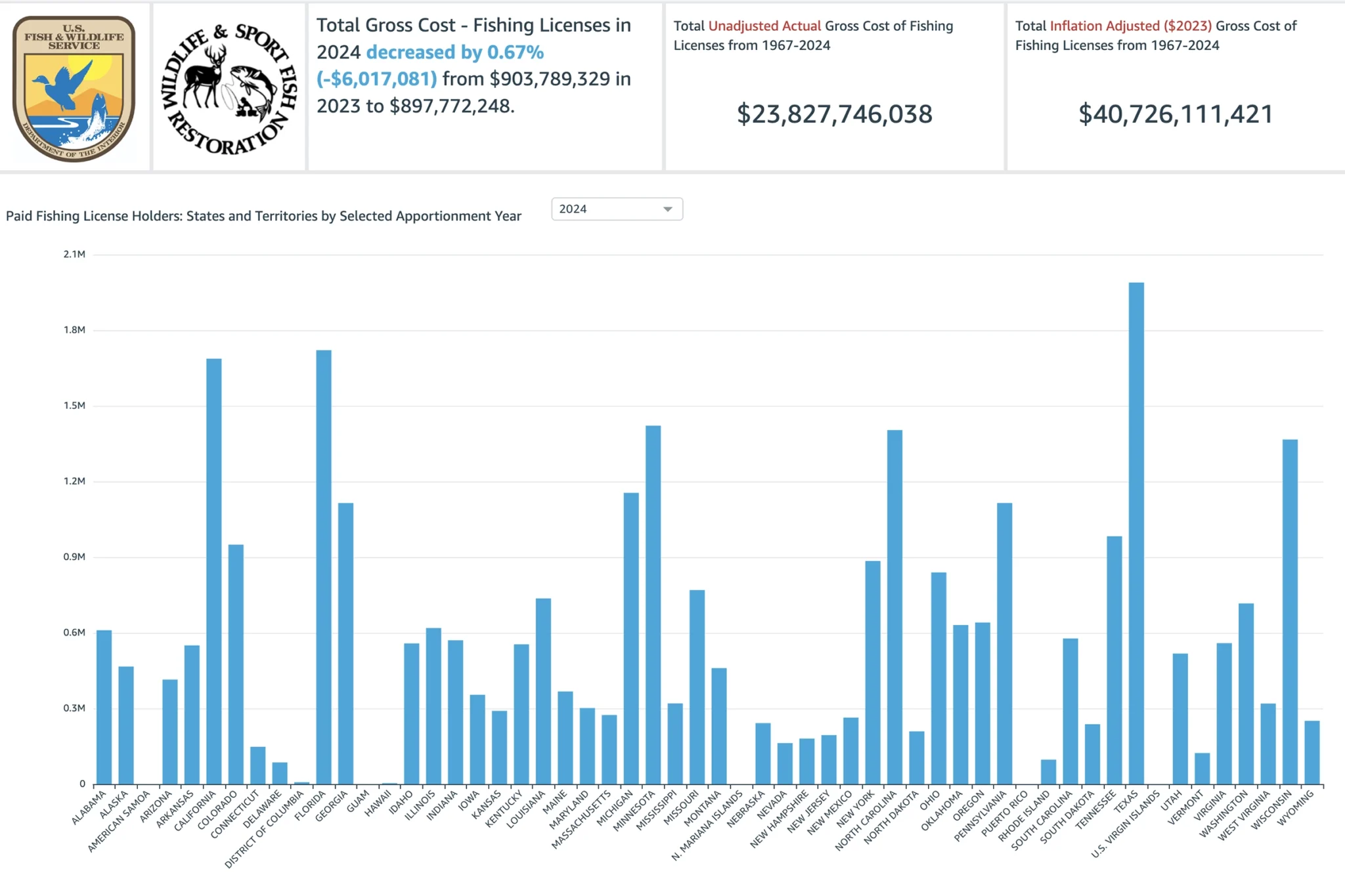Select the Virginia bar
Screen dimensions: 1345x896
click(x=1224, y=714)
